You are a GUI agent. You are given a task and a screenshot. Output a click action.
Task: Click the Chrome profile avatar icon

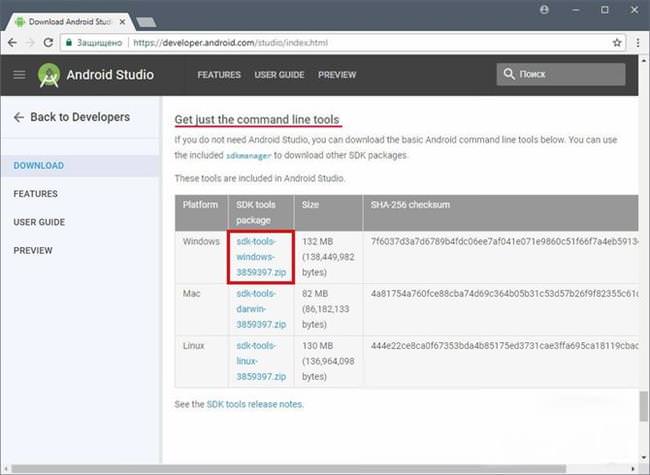click(544, 10)
